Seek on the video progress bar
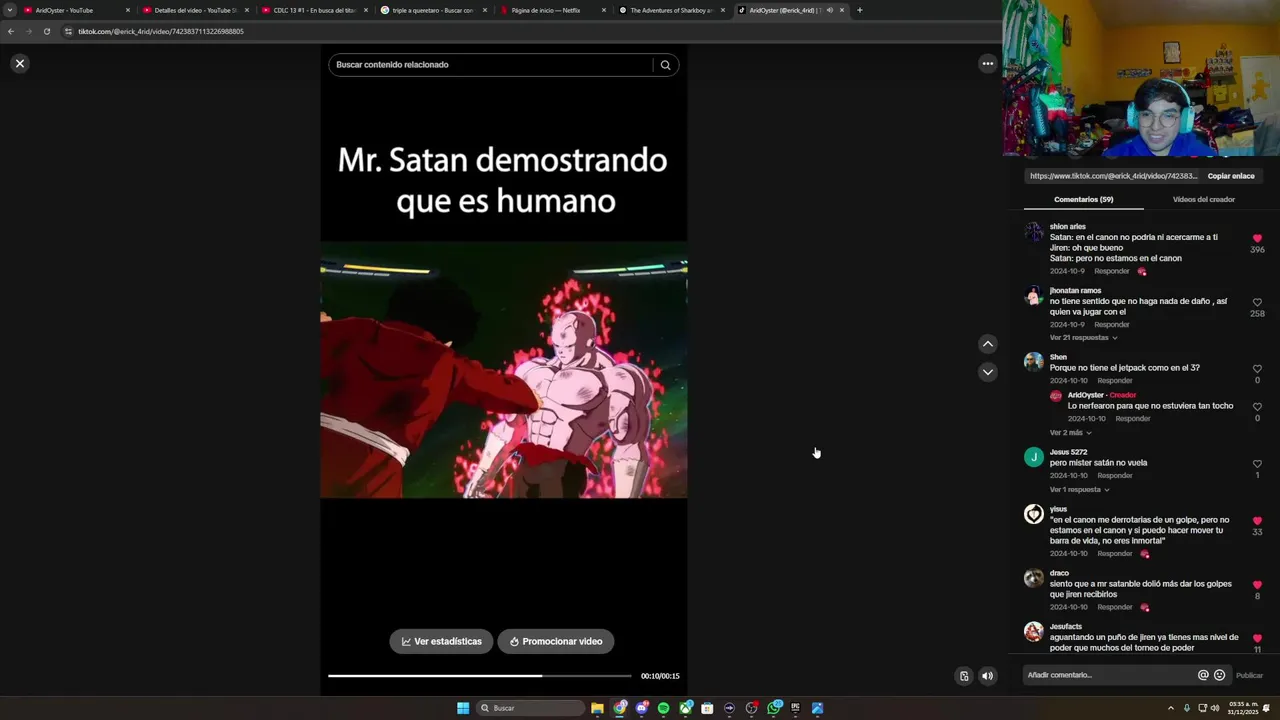 coord(480,676)
